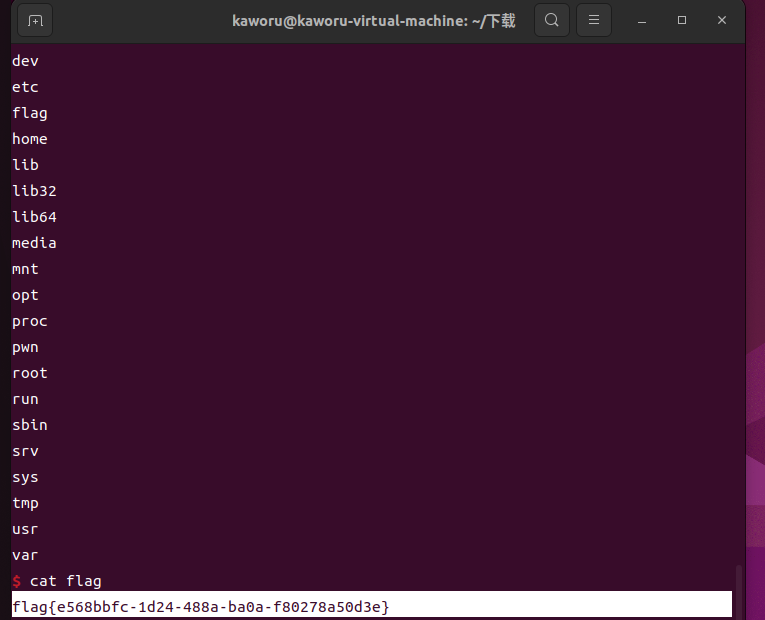
Task: Click the 'opt' directory line
Action: coord(25,296)
